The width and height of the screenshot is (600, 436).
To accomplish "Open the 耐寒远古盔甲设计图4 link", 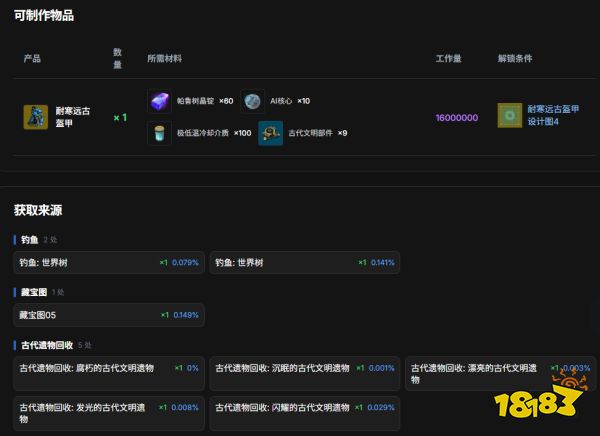I will 553,115.
